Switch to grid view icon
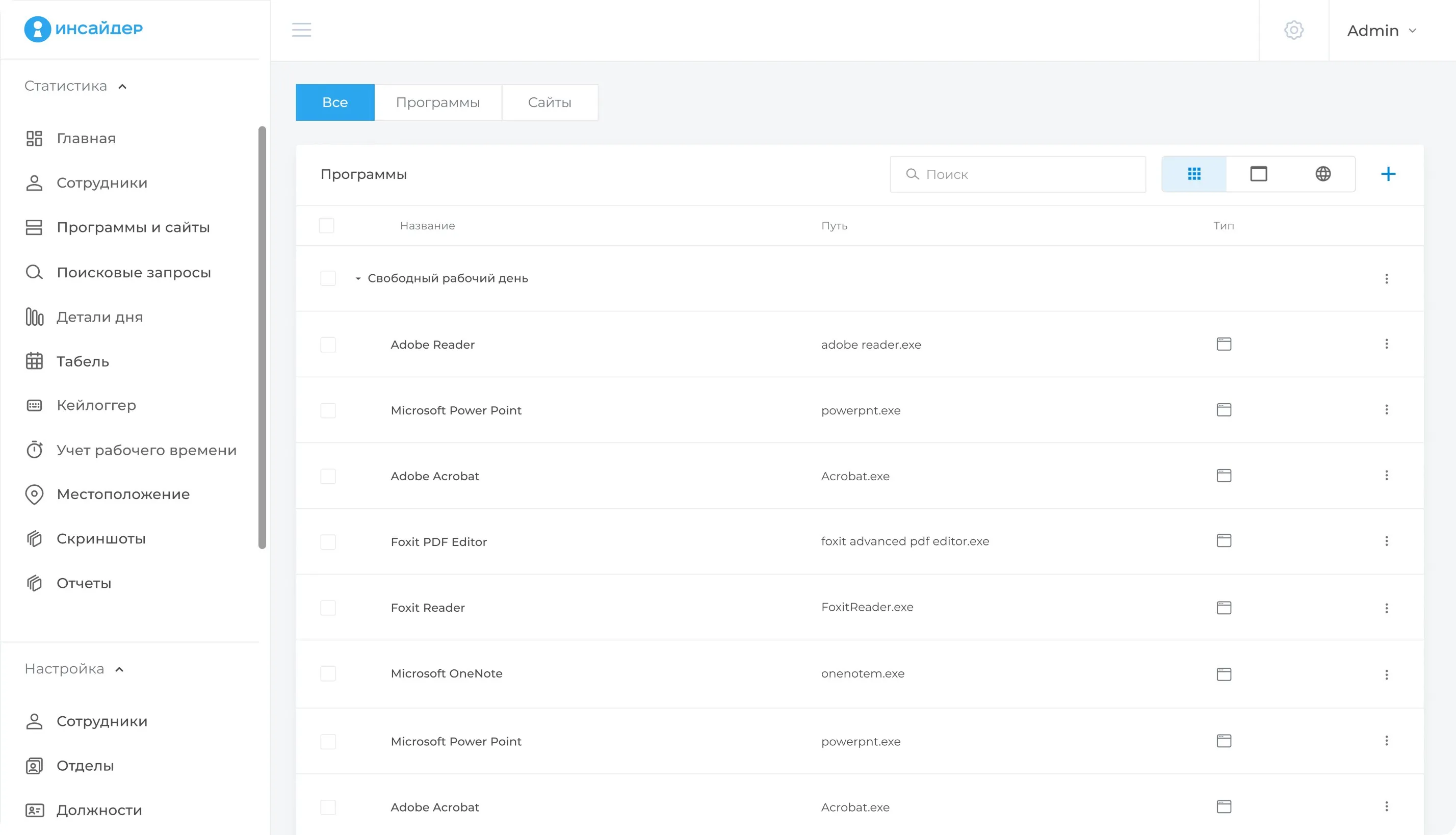This screenshot has width=1456, height=835. tap(1194, 174)
